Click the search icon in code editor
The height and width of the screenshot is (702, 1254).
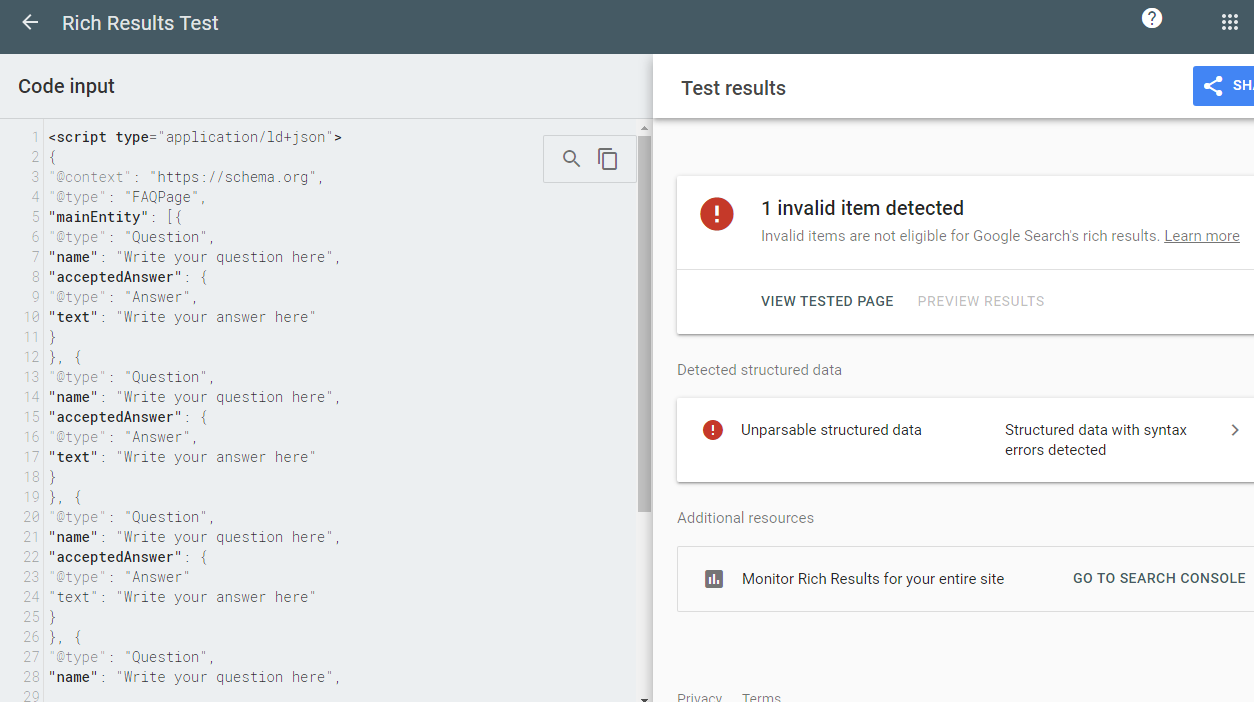point(571,159)
